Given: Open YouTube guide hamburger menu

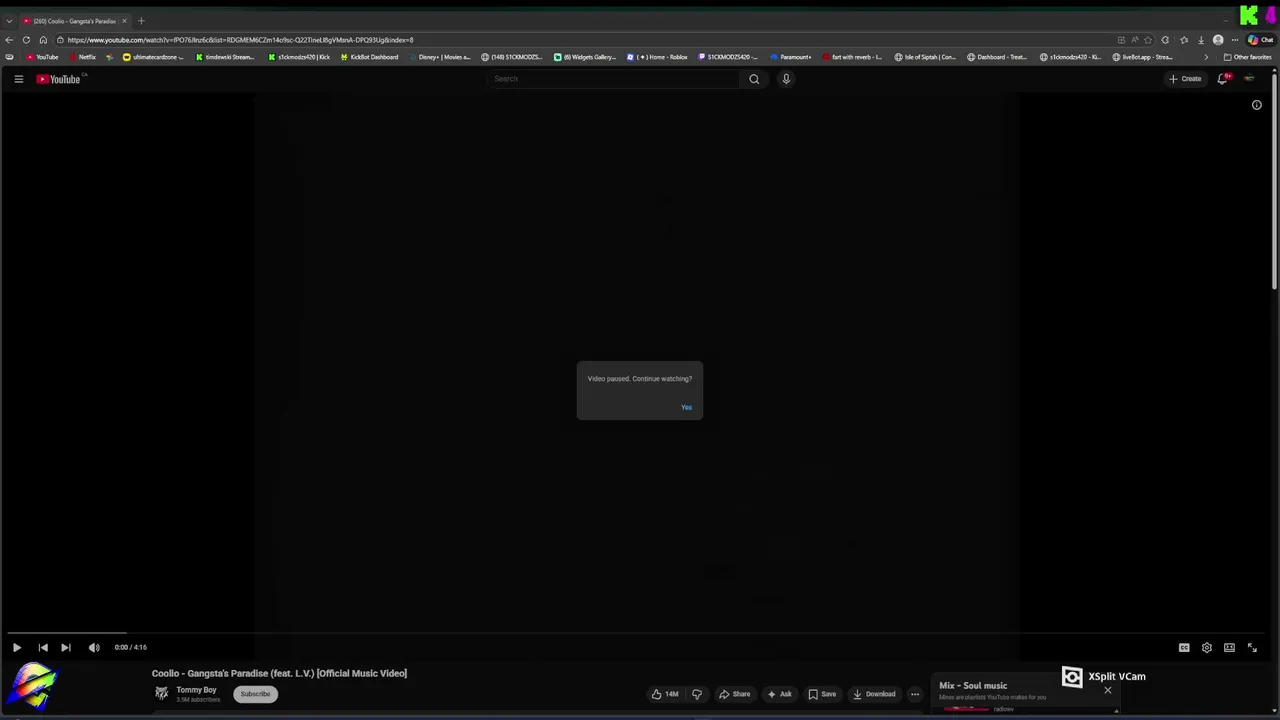Looking at the screenshot, I should click(18, 79).
